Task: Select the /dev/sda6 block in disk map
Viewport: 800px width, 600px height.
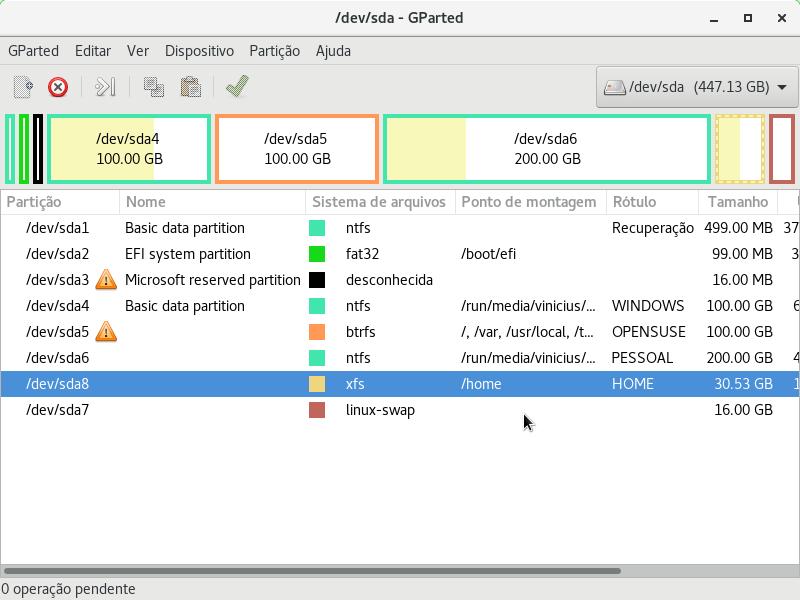Action: [x=546, y=149]
